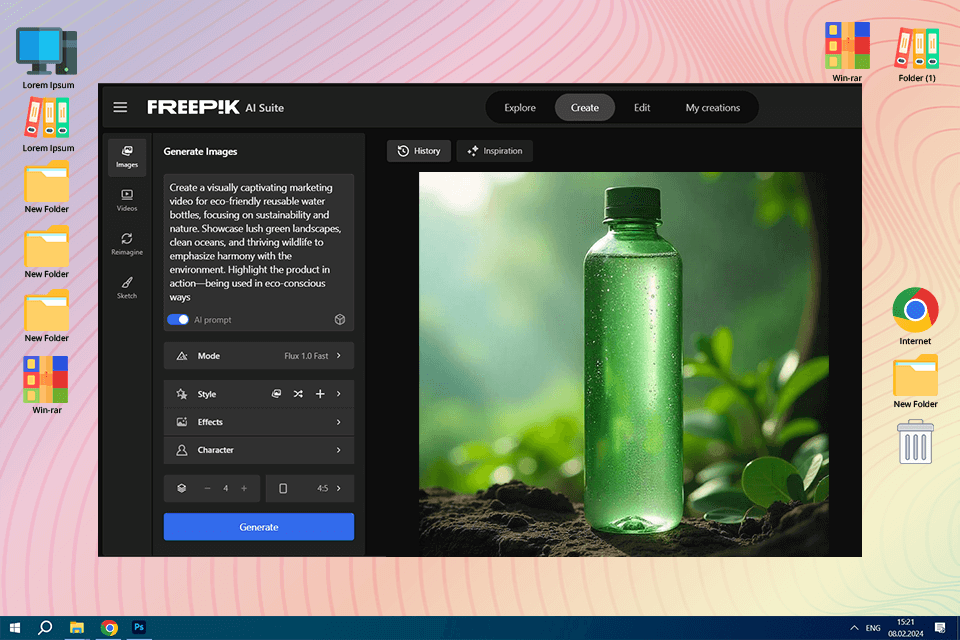The height and width of the screenshot is (640, 960).
Task: Open the hamburger menu in Freepik
Action: pyautogui.click(x=120, y=107)
